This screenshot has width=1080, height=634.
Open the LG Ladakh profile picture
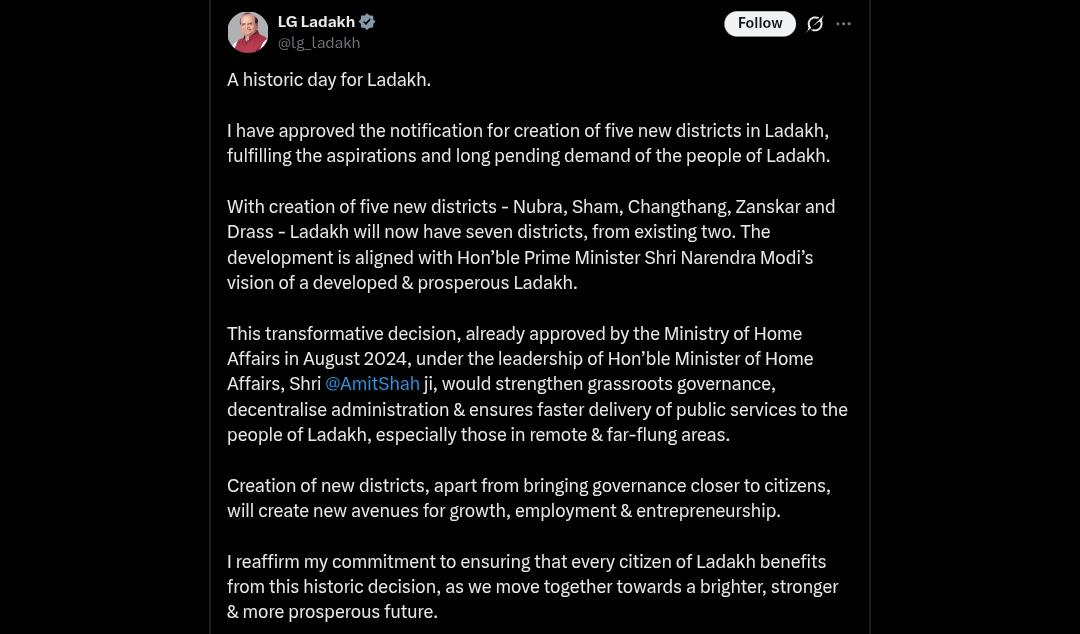click(248, 32)
